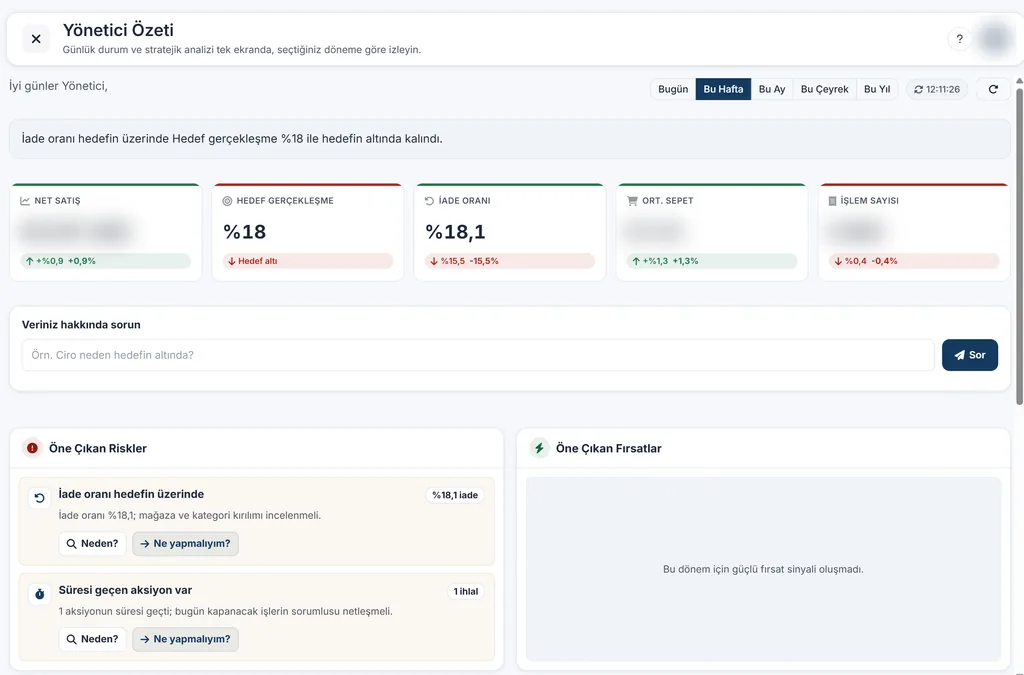Click the Sor send button
Viewport: 1024px width, 675px height.
tap(970, 355)
